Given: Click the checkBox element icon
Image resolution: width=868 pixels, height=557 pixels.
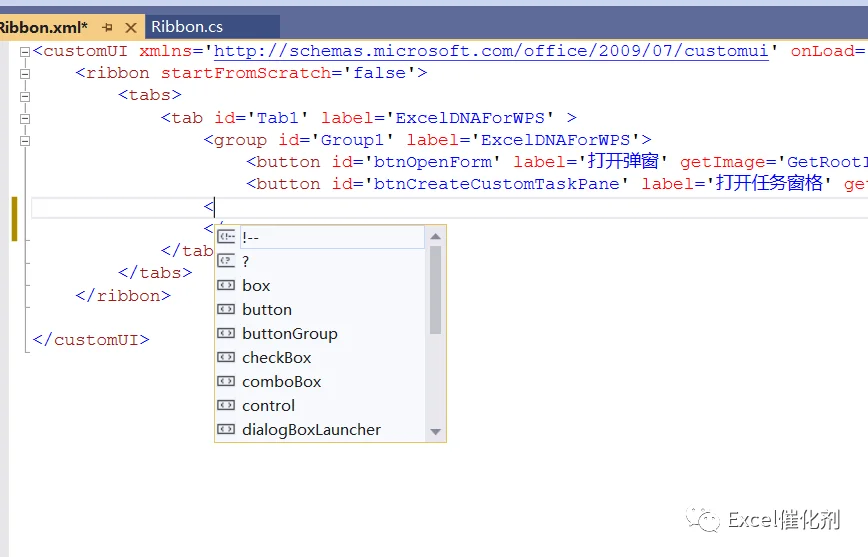Looking at the screenshot, I should [226, 357].
